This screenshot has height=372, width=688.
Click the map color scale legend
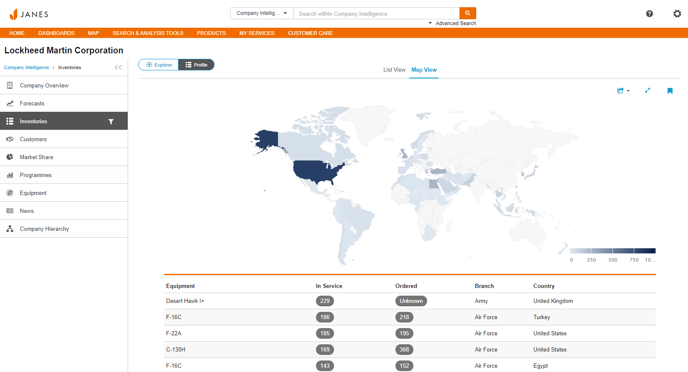[x=613, y=251]
